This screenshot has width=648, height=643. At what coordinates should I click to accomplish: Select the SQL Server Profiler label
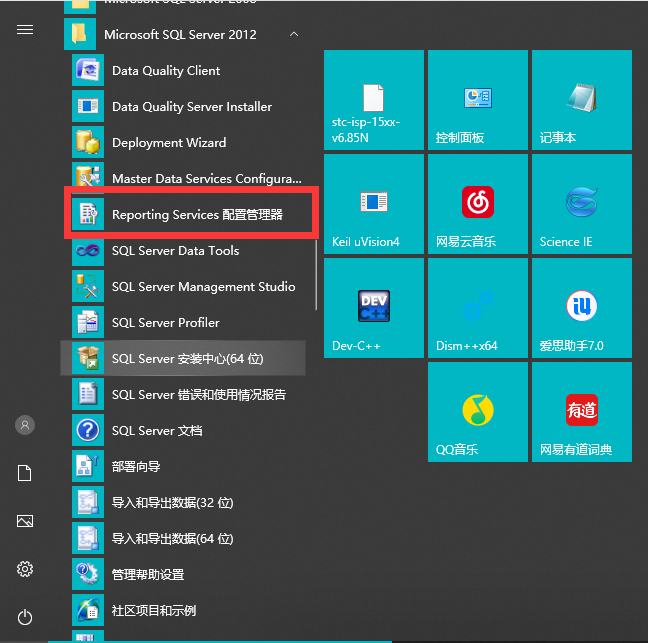[166, 322]
